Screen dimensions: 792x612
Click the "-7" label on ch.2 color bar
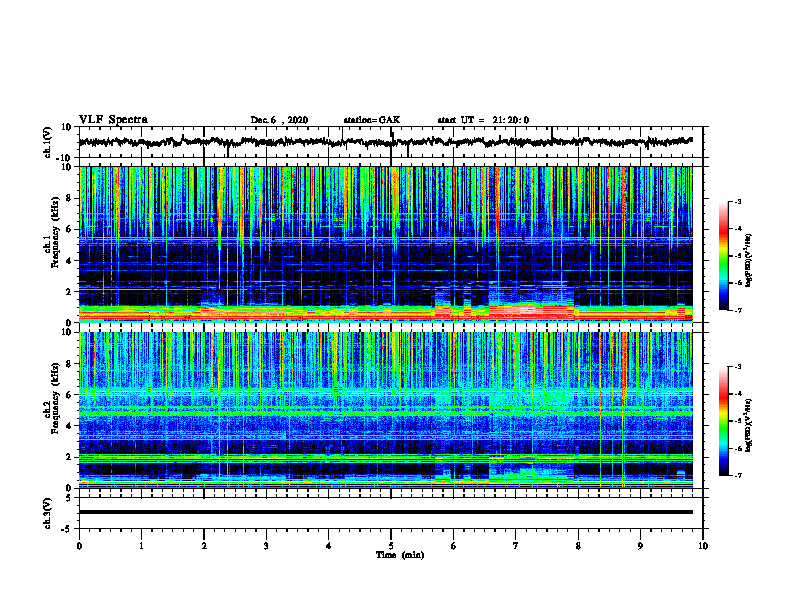737,475
